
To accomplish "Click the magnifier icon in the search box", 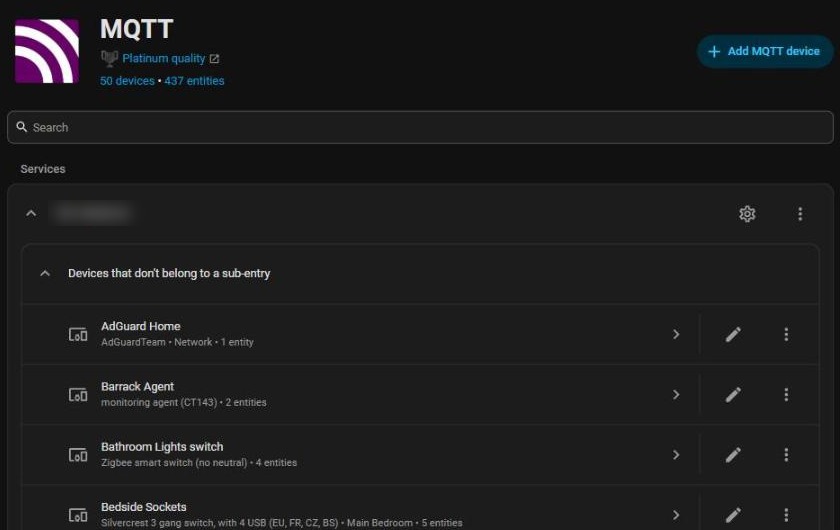I will pos(21,127).
